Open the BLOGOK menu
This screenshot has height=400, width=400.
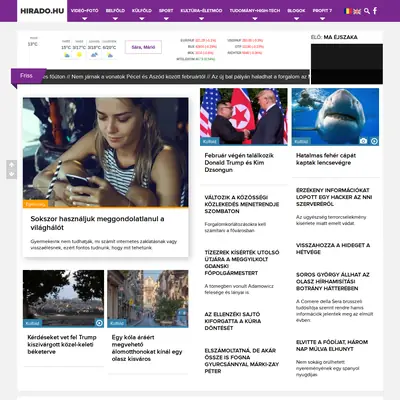point(296,11)
